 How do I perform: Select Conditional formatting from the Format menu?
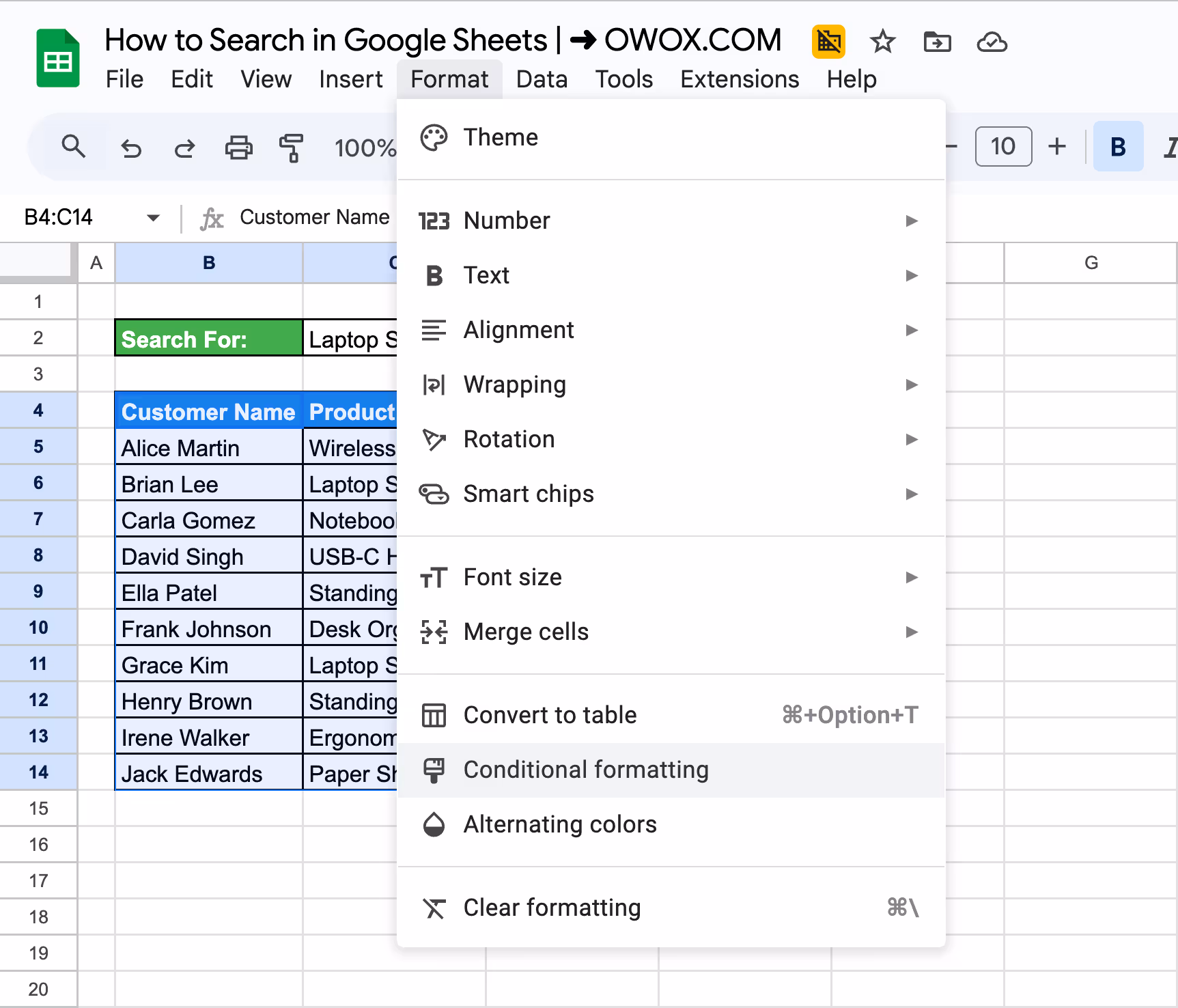[586, 770]
